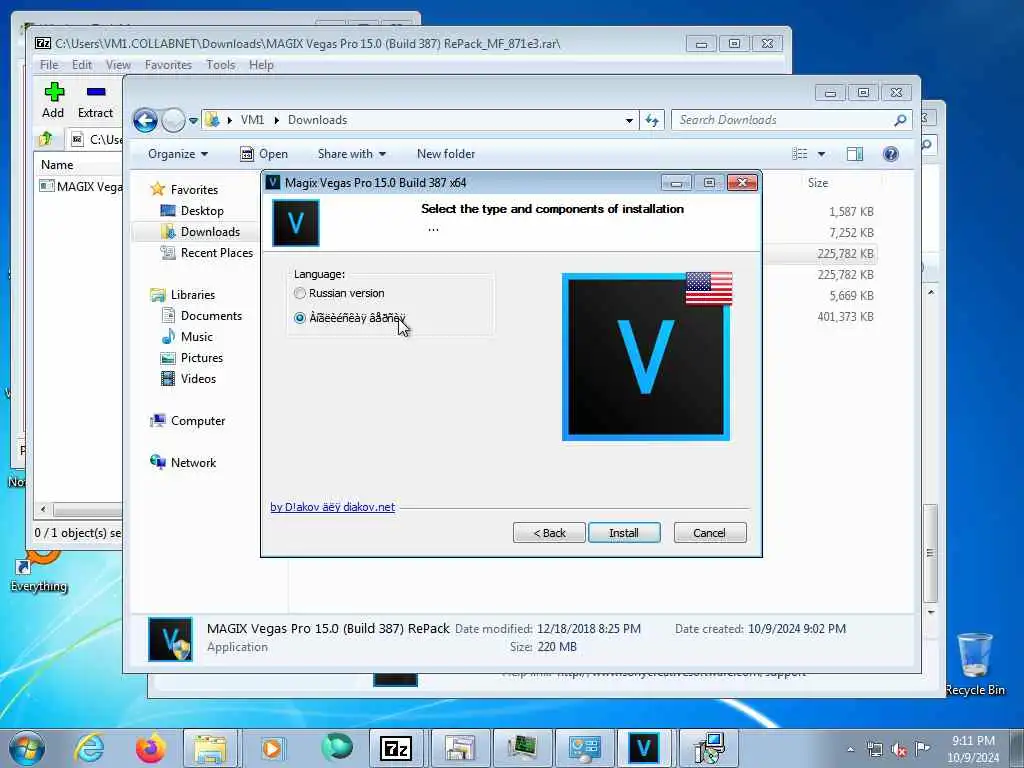Open the Favorites menu in 7-Zip

coord(168,65)
